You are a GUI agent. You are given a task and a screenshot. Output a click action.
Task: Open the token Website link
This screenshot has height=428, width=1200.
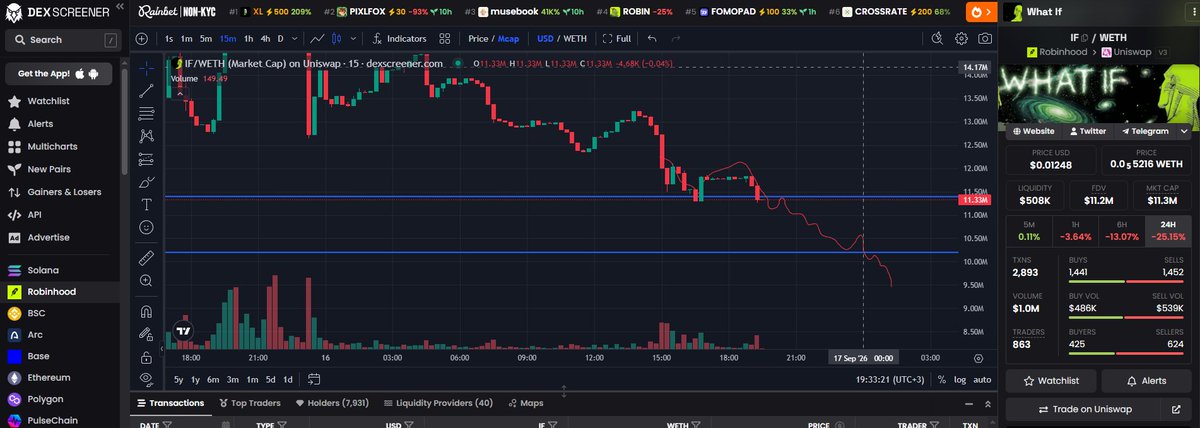coord(1034,131)
